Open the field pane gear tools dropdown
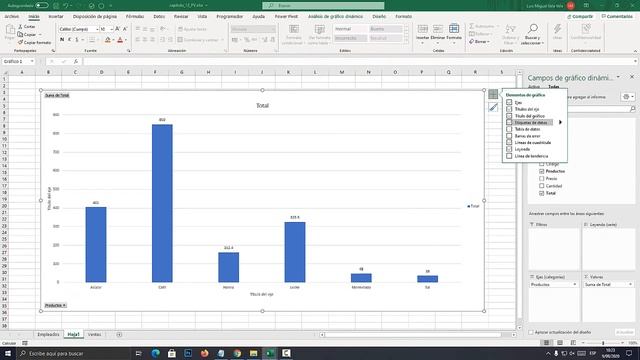This screenshot has width=640, height=360. [628, 97]
